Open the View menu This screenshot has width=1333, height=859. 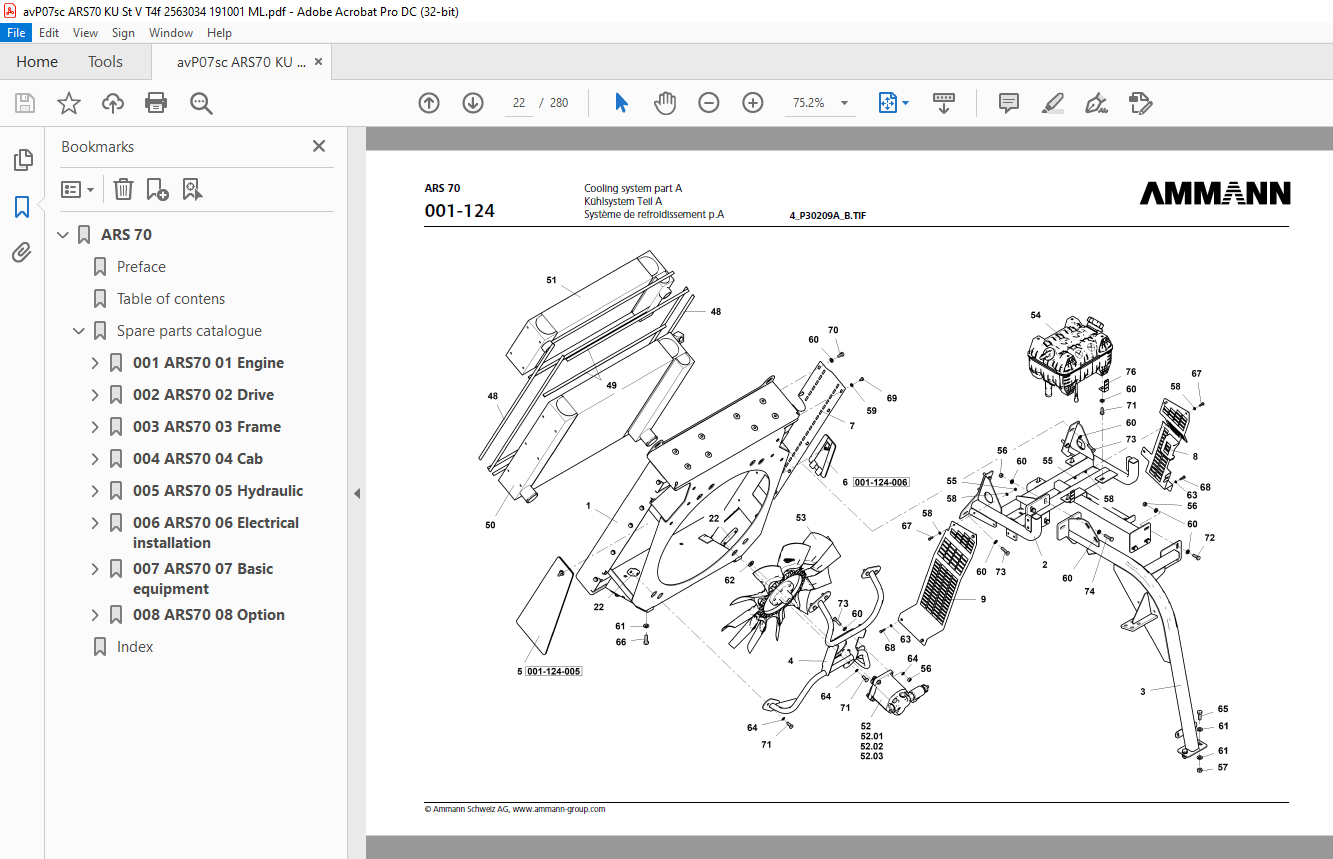tap(86, 33)
